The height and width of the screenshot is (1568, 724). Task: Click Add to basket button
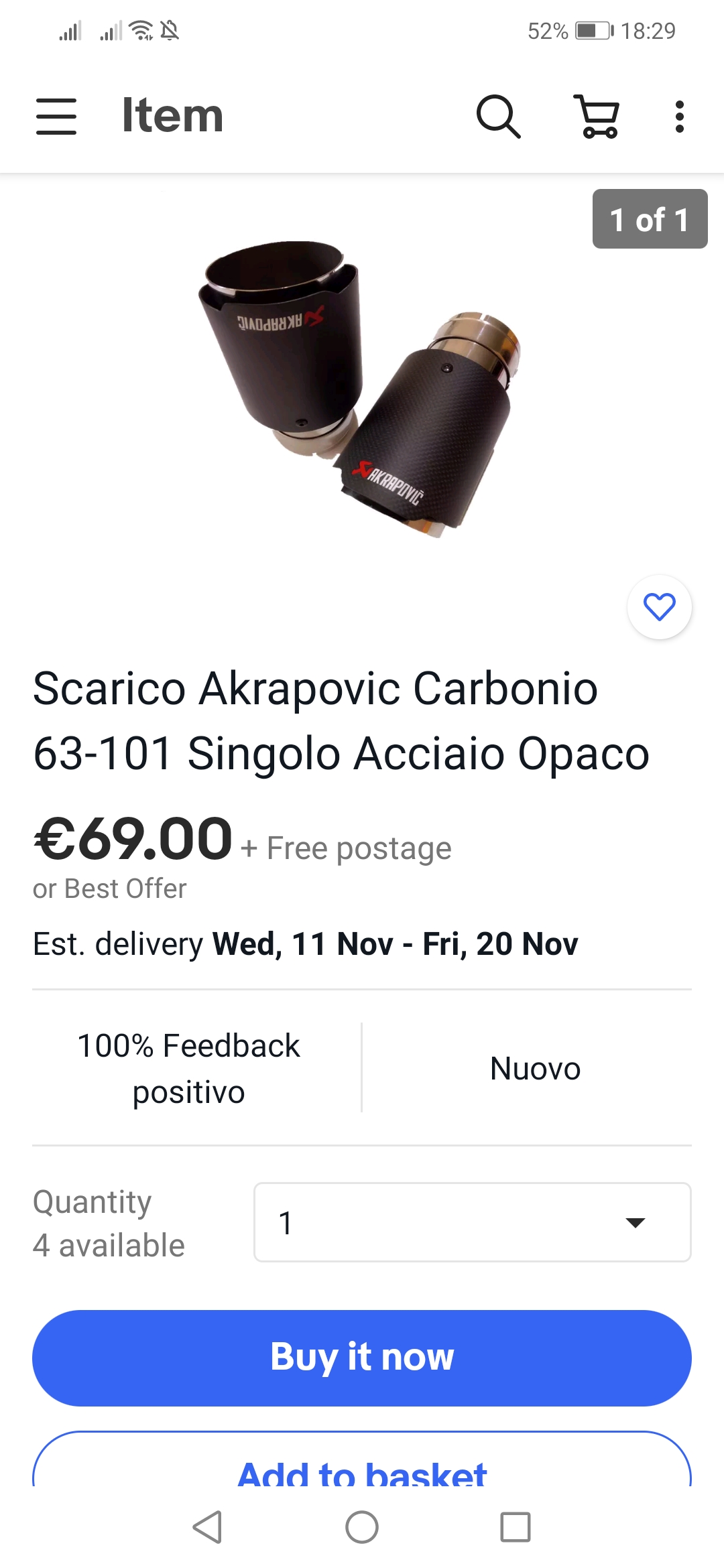(362, 1461)
